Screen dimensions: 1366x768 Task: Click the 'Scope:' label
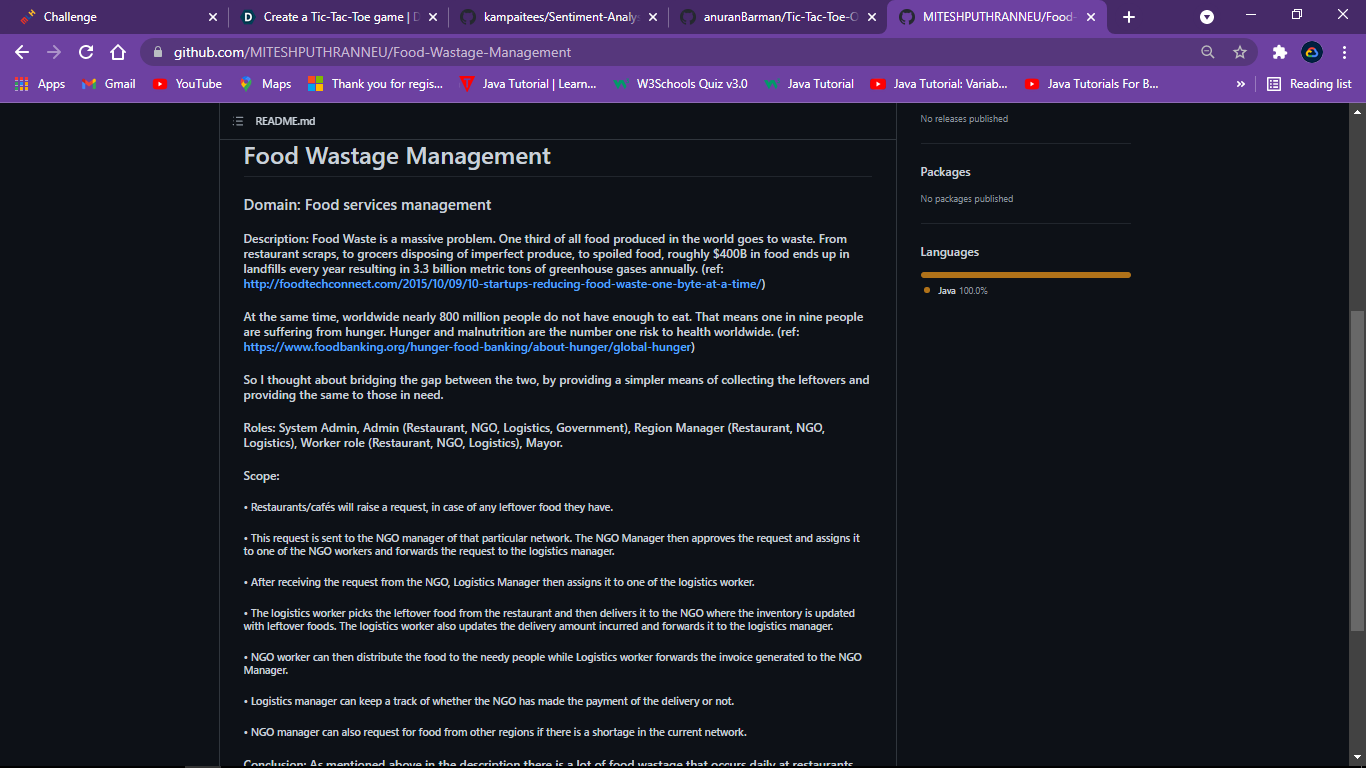262,476
